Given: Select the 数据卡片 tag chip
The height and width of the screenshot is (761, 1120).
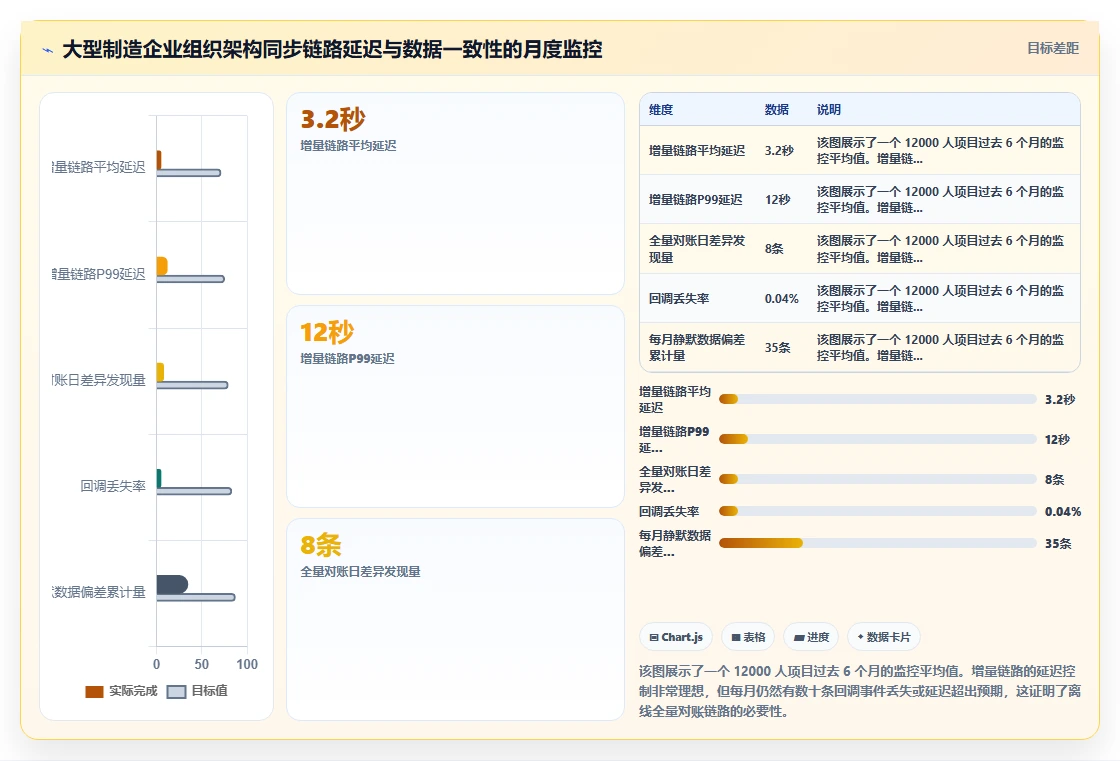Looking at the screenshot, I should point(884,637).
